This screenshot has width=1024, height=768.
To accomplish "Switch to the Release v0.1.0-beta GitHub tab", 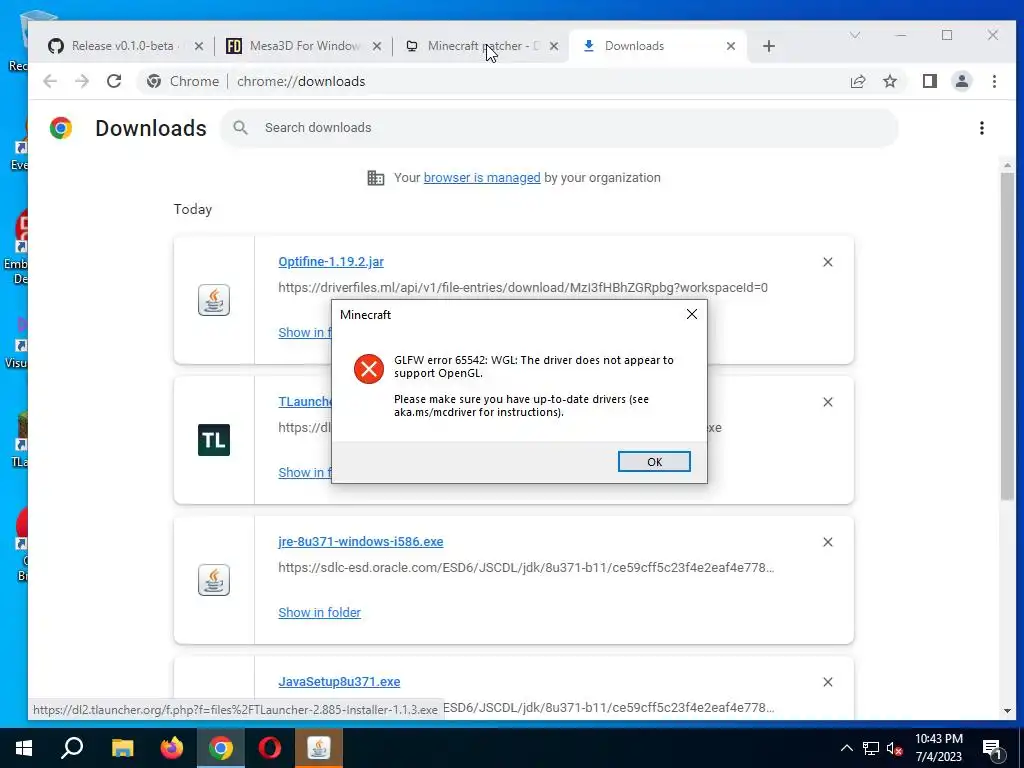I will coord(122,46).
